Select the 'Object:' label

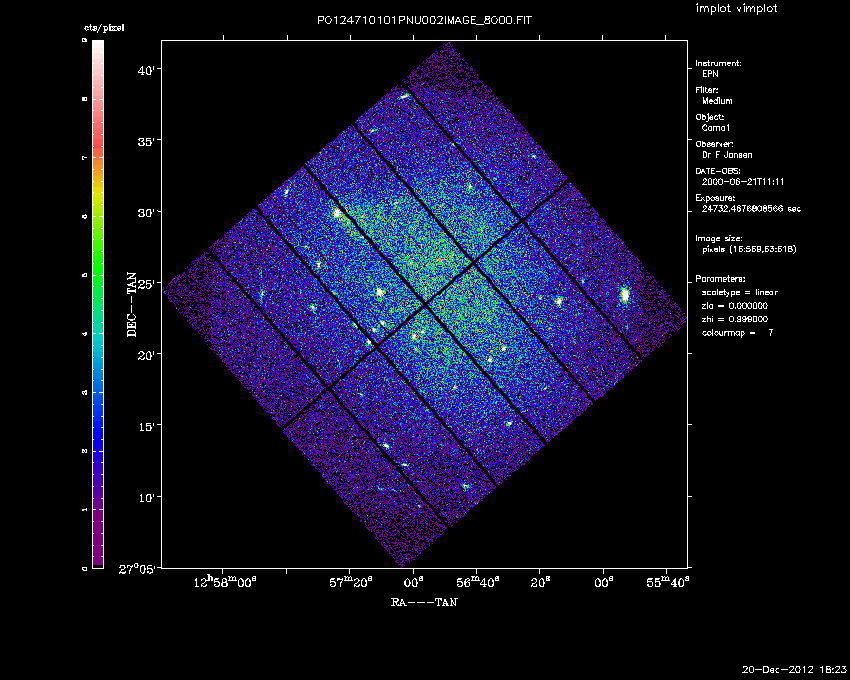point(710,117)
